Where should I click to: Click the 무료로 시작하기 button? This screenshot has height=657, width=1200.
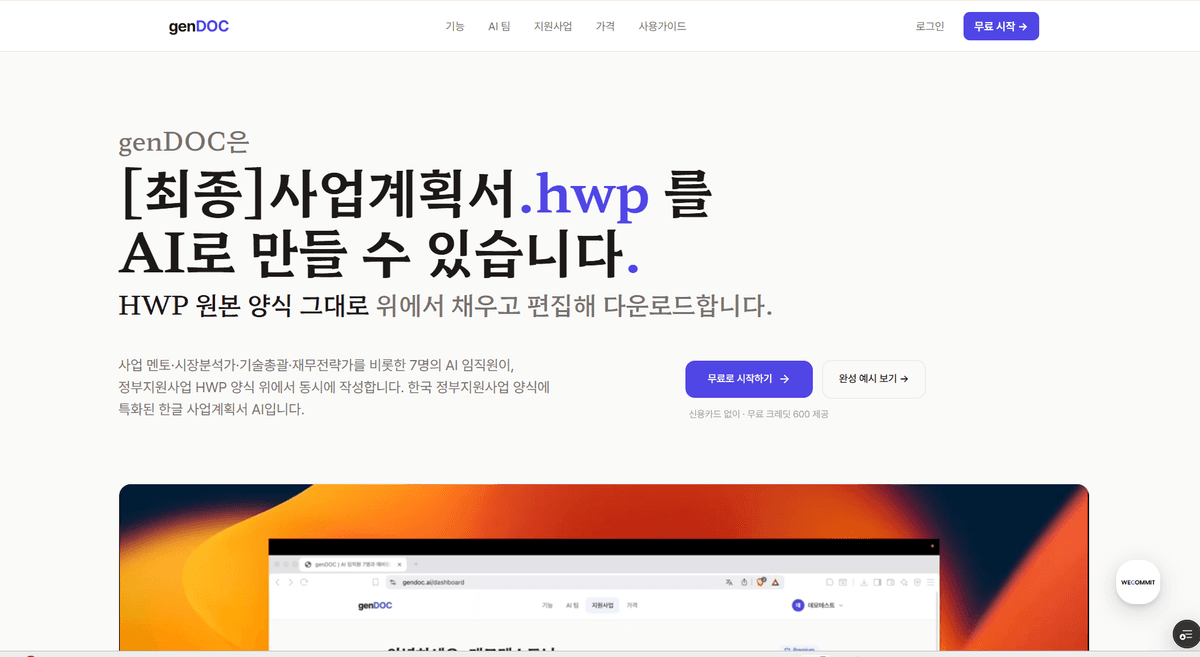click(x=749, y=379)
